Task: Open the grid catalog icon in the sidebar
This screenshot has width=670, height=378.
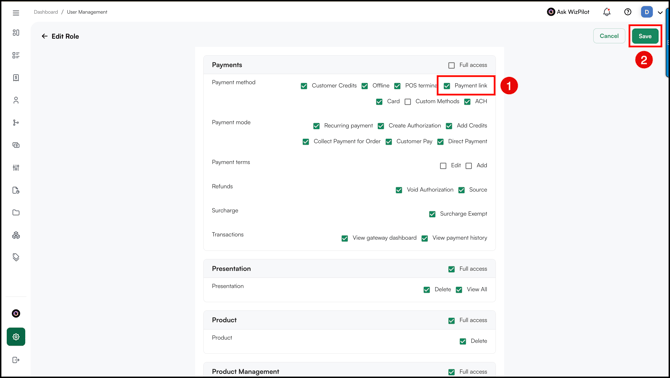Action: pos(16,168)
